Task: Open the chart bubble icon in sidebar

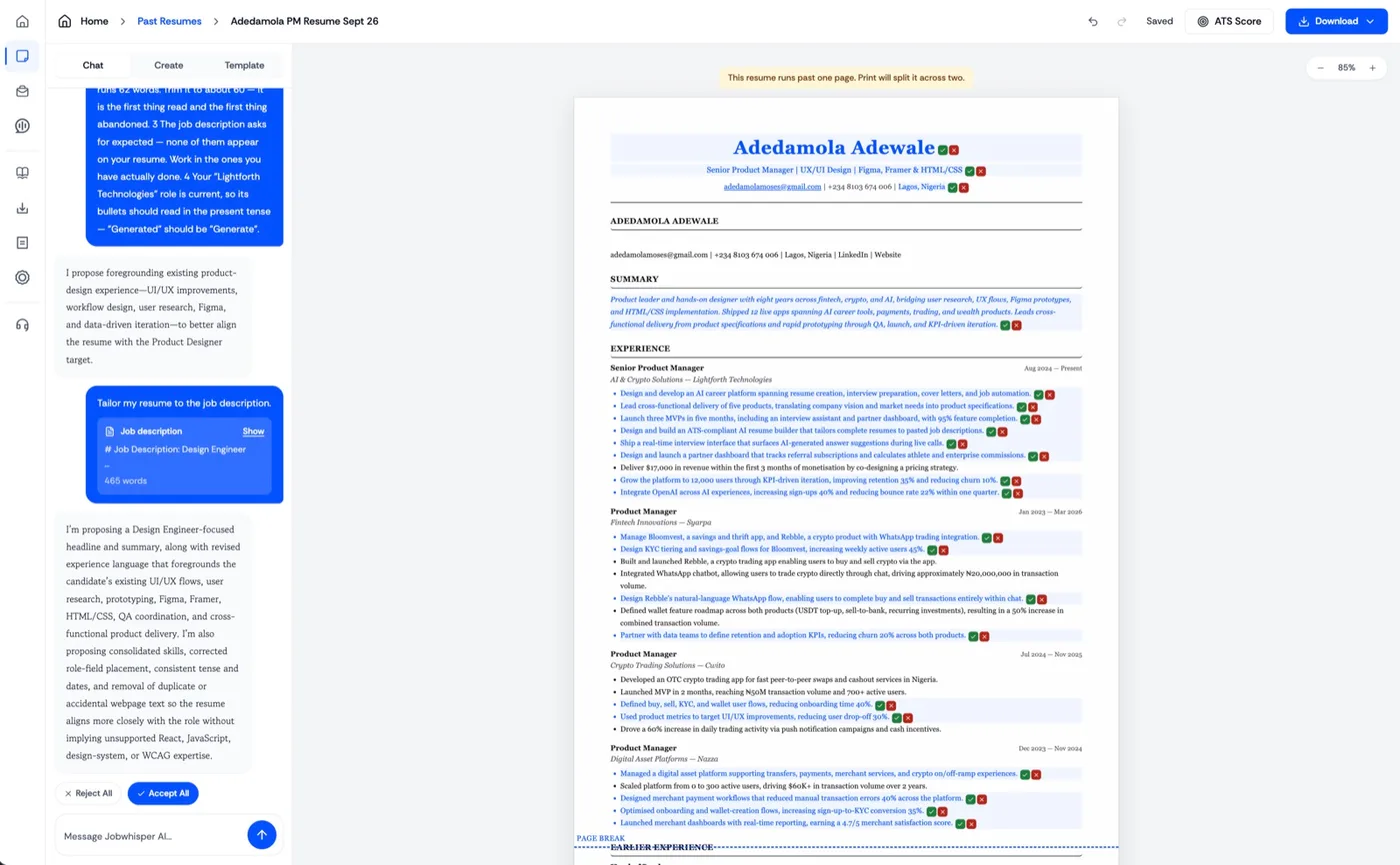Action: pos(22,126)
